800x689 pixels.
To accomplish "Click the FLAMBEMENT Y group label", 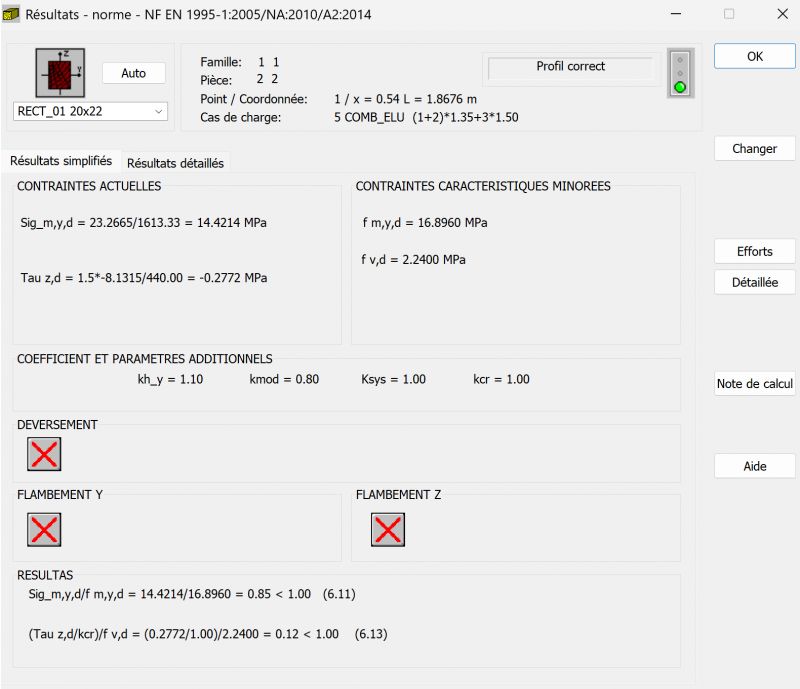I will coord(60,495).
